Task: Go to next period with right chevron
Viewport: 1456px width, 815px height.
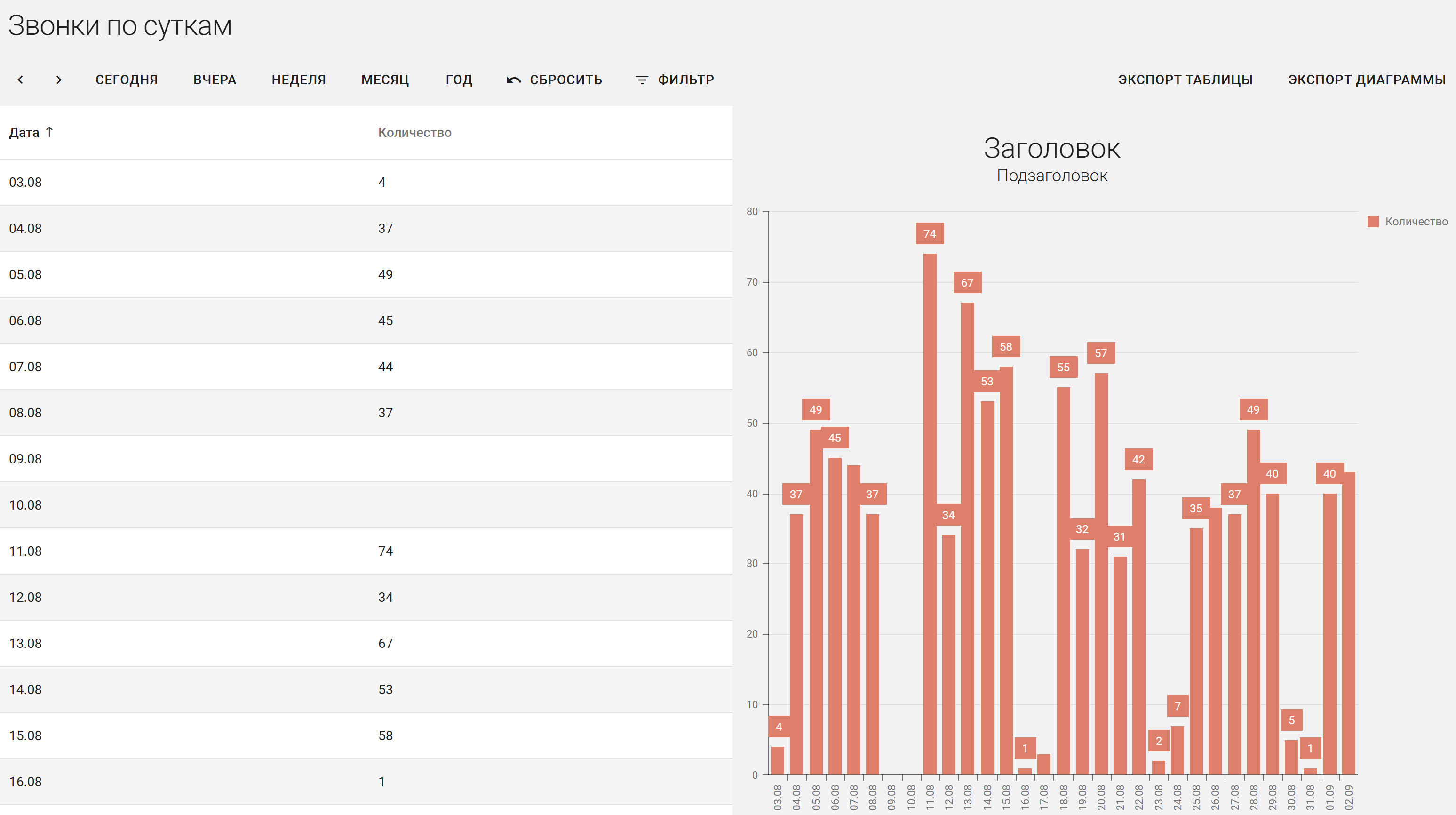Action: click(x=59, y=80)
